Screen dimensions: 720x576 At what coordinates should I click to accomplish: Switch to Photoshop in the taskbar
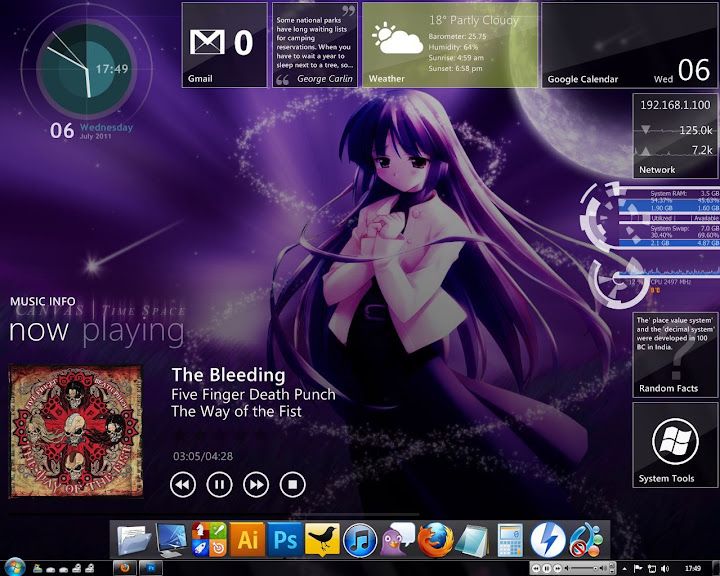point(151,568)
